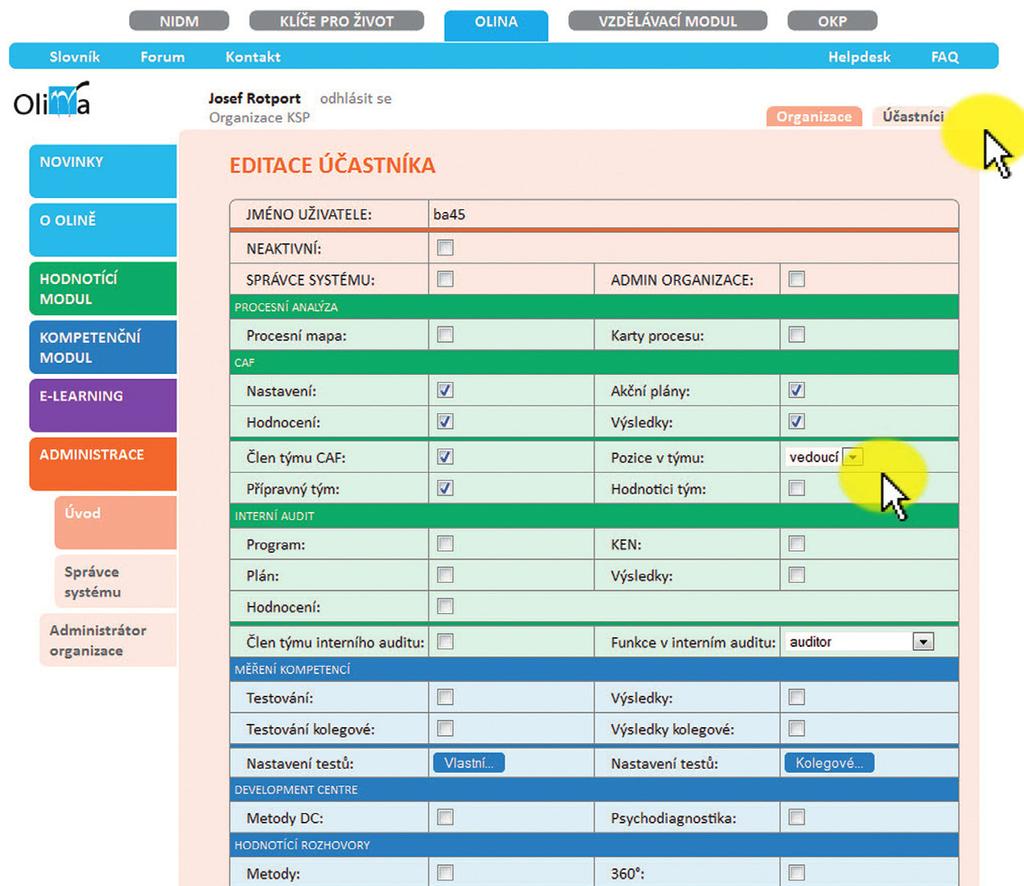Image resolution: width=1024 pixels, height=886 pixels.
Task: Check Hodnotící rozhovory Metody checkbox
Action: [445, 872]
